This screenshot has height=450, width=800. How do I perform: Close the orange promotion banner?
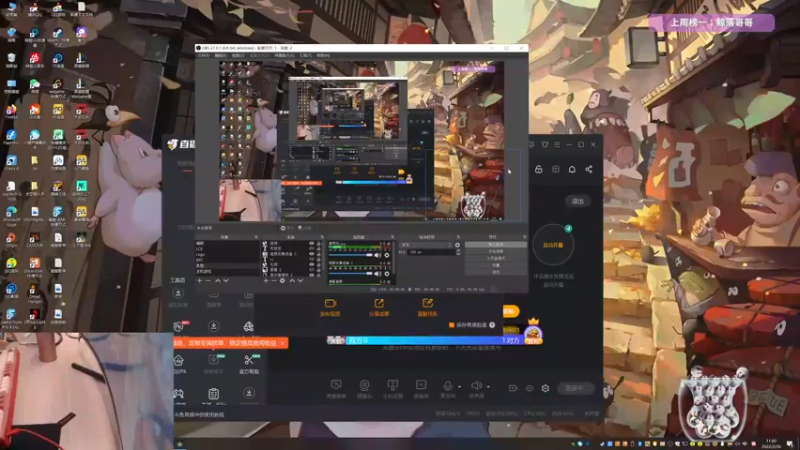(282, 343)
